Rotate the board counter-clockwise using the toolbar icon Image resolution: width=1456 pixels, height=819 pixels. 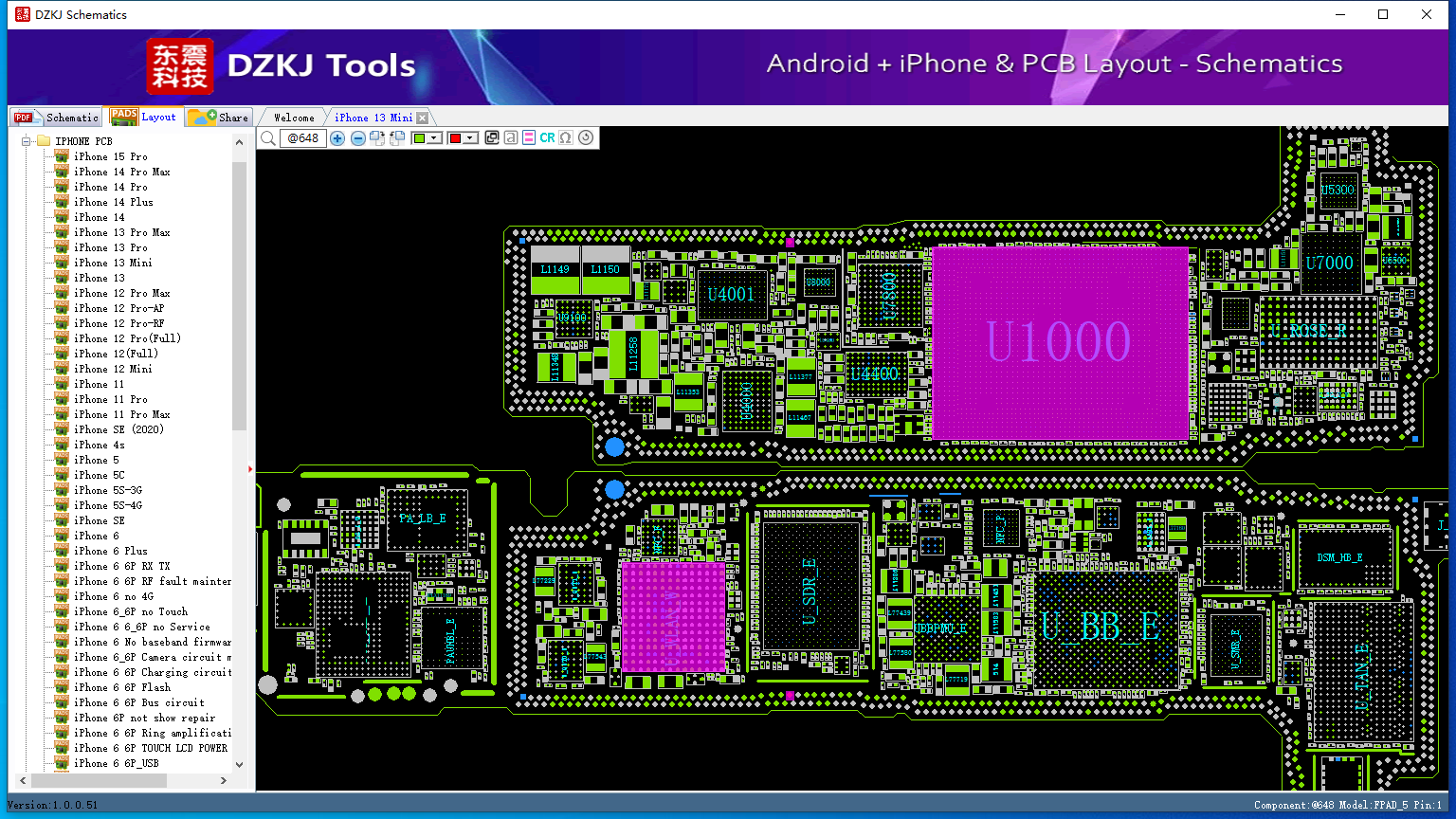click(x=397, y=138)
